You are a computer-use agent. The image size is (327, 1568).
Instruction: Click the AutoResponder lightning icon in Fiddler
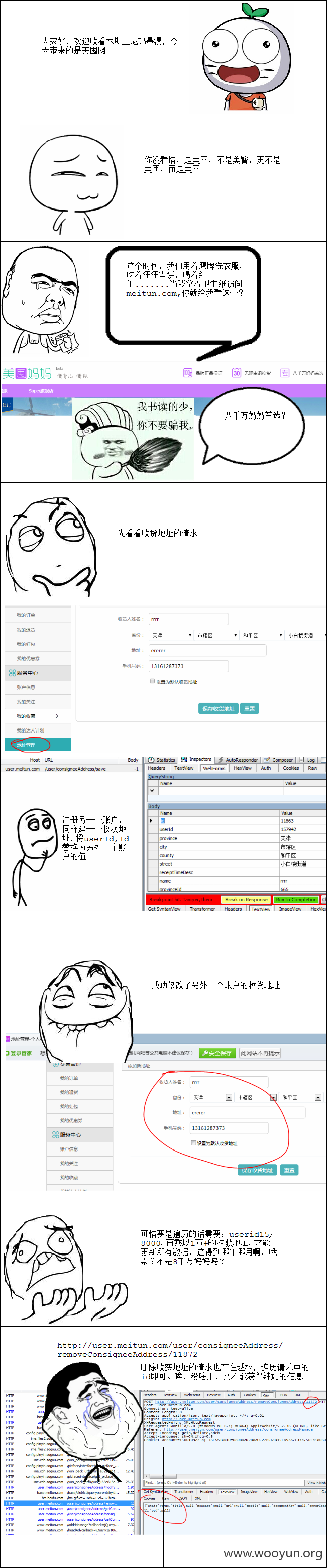click(221, 760)
